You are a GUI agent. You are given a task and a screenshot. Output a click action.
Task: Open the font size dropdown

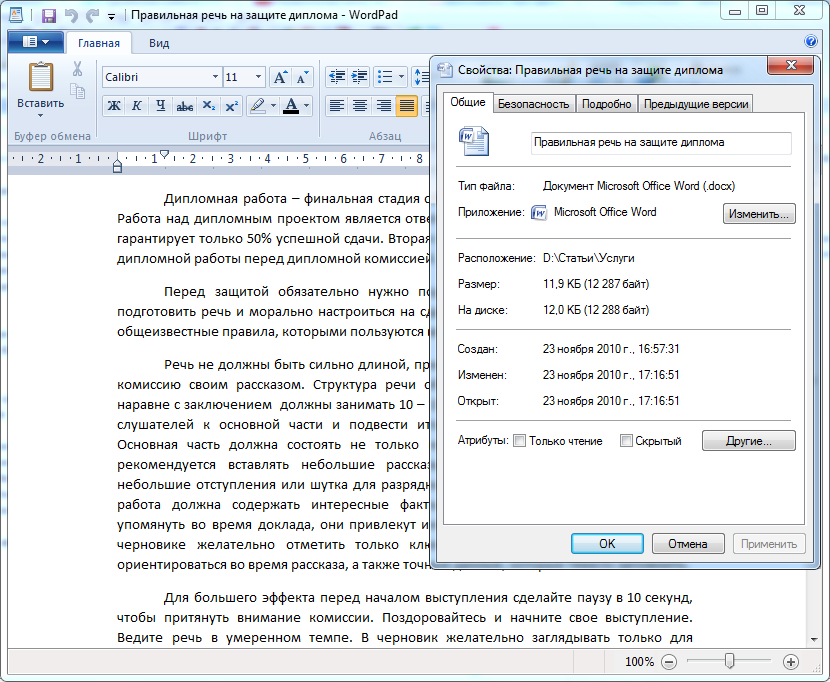pyautogui.click(x=259, y=77)
